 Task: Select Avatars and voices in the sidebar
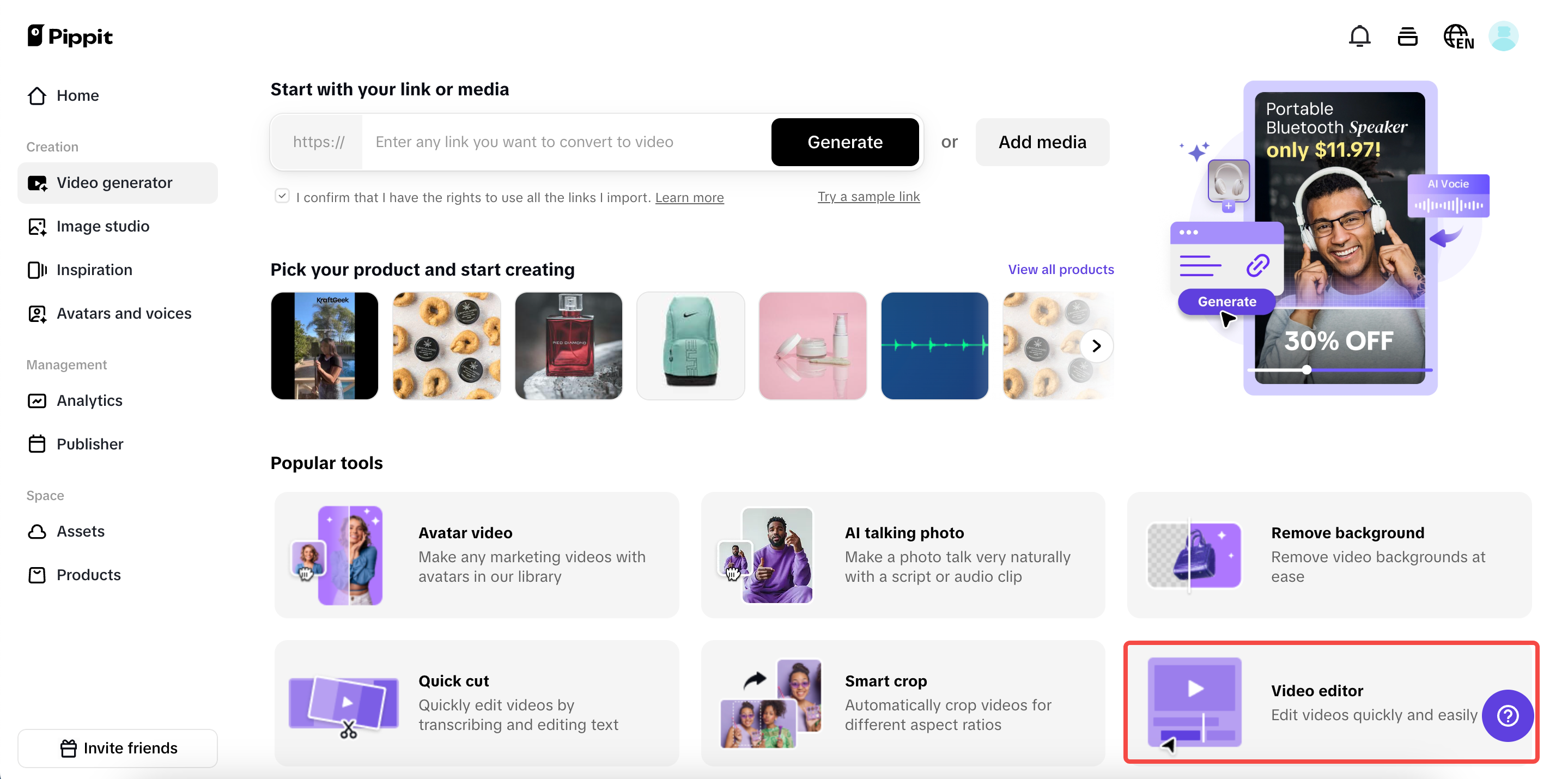(x=124, y=313)
